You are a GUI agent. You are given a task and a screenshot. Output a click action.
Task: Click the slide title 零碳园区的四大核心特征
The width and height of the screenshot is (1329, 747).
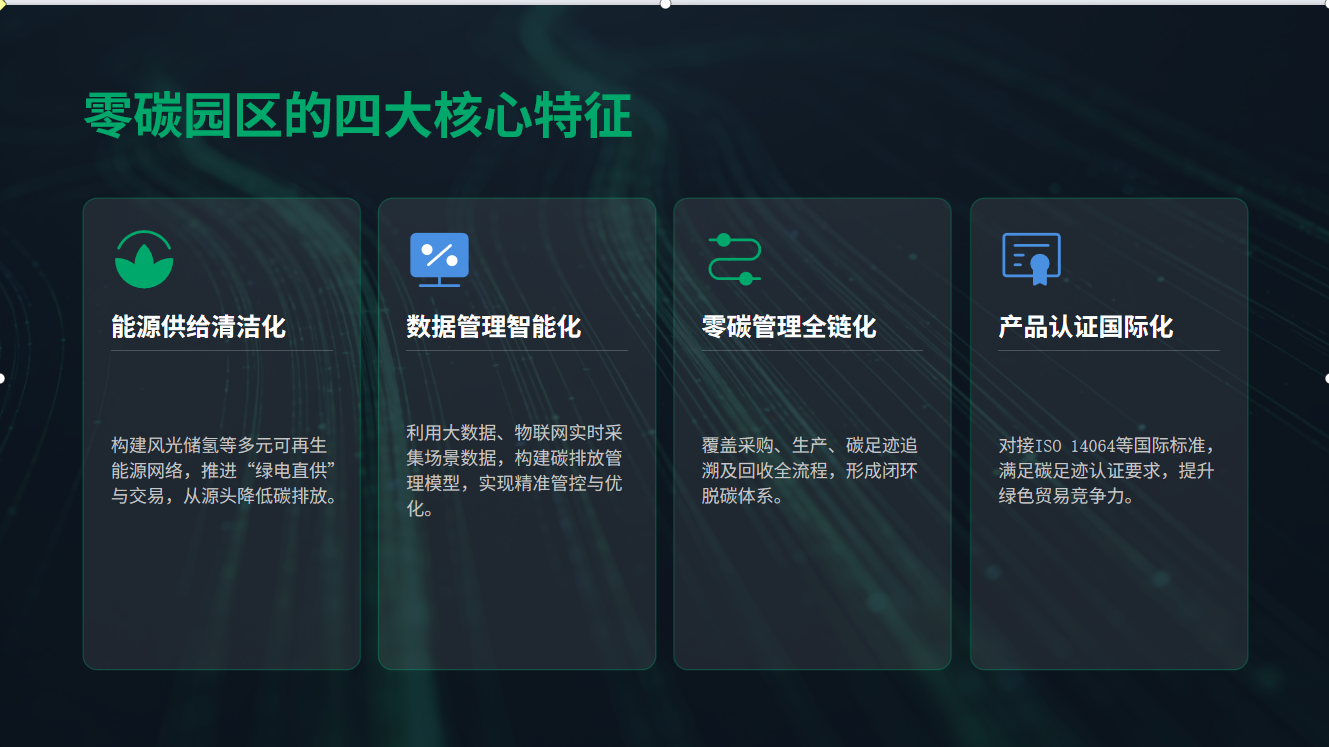tap(357, 117)
